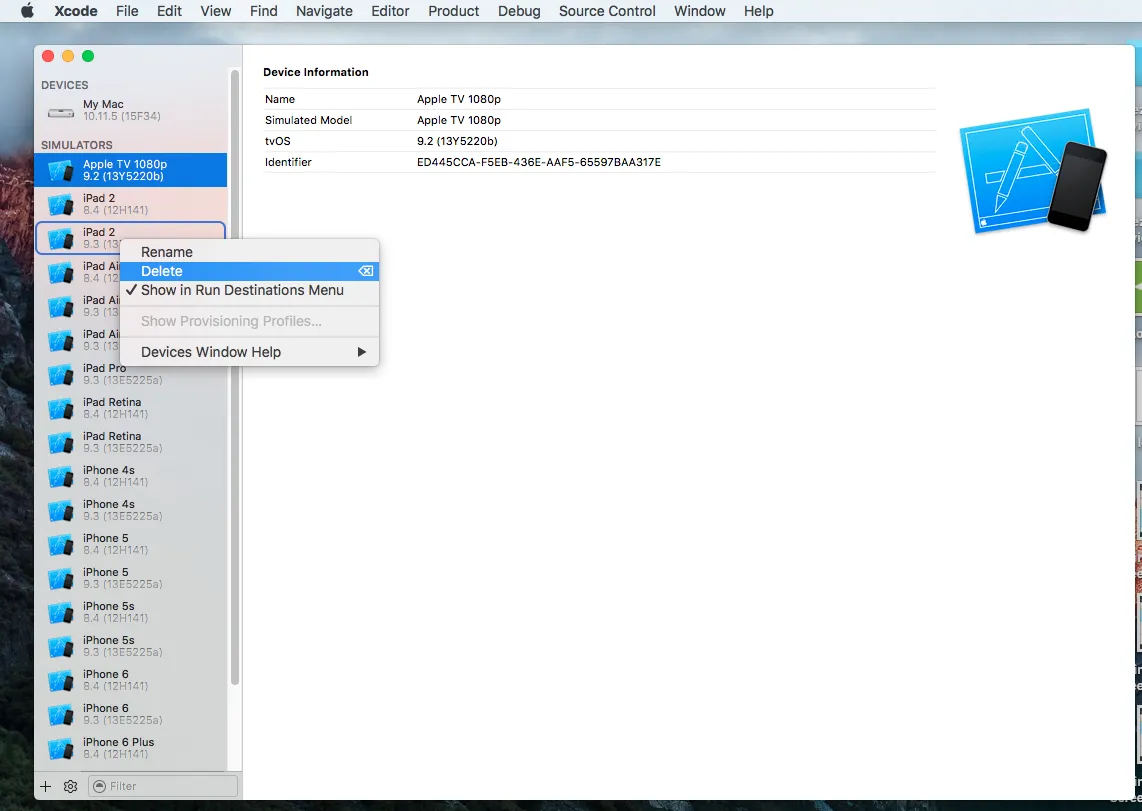Open the Edit menu

[169, 11]
